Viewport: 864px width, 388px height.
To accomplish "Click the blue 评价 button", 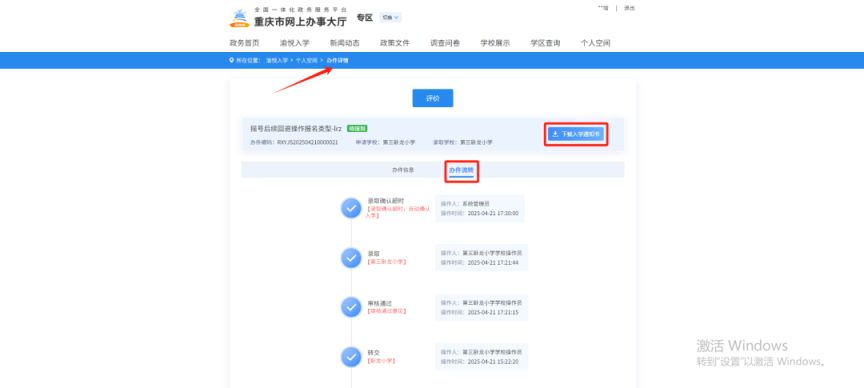I will point(433,98).
